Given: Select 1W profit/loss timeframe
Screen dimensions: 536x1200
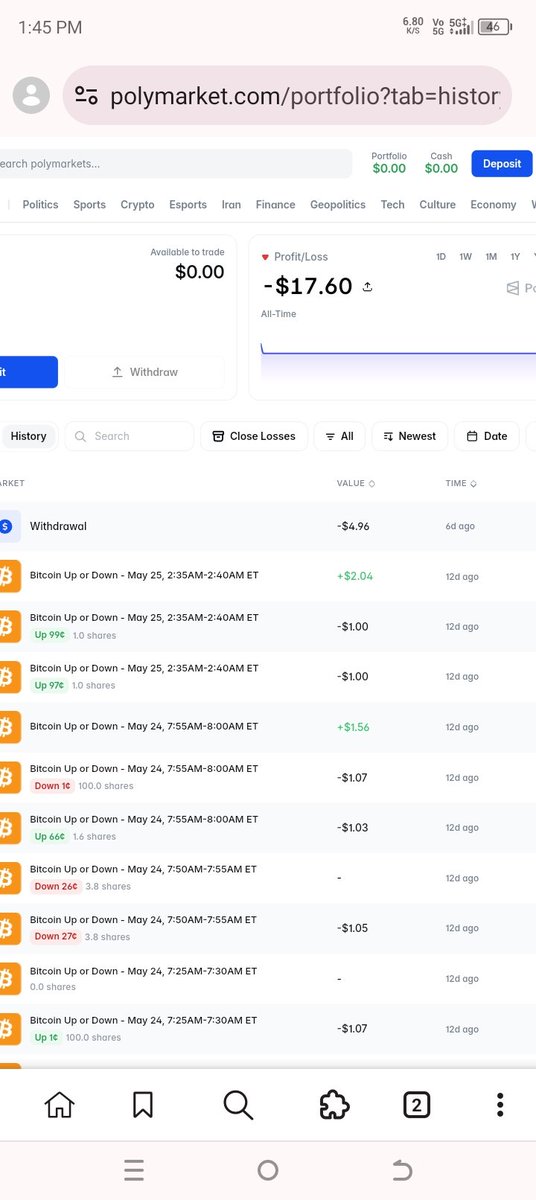Looking at the screenshot, I should click(x=466, y=257).
